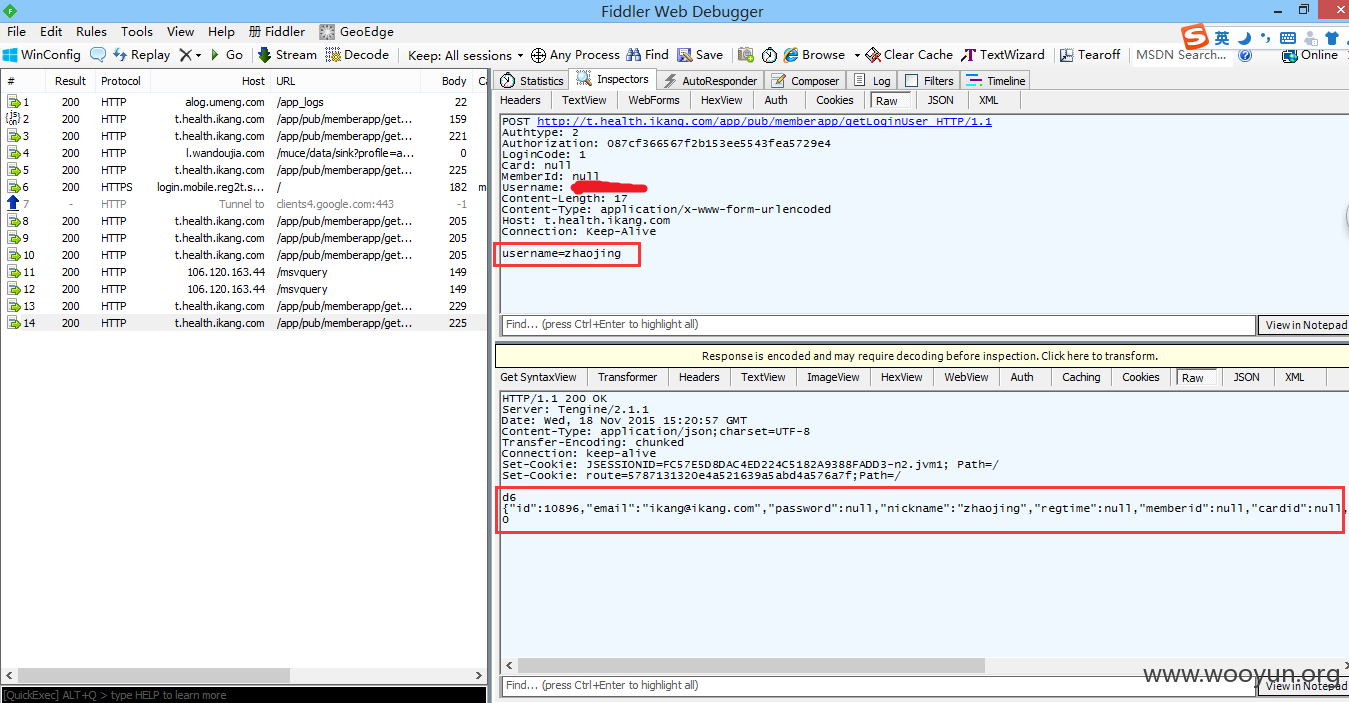Image resolution: width=1349 pixels, height=703 pixels.
Task: Select response ImageView tab
Action: click(x=833, y=377)
